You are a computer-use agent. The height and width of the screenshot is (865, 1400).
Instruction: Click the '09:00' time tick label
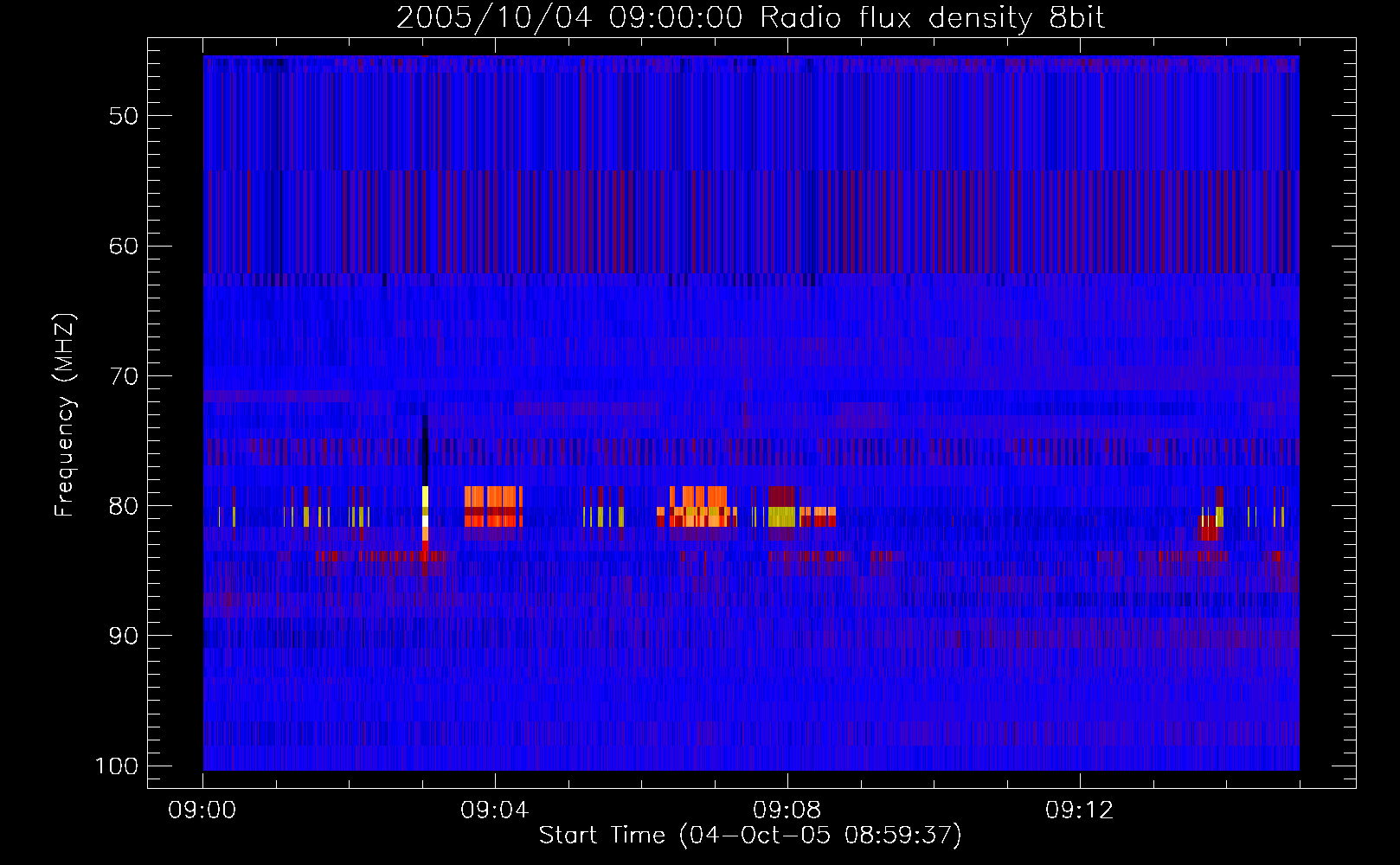[202, 811]
